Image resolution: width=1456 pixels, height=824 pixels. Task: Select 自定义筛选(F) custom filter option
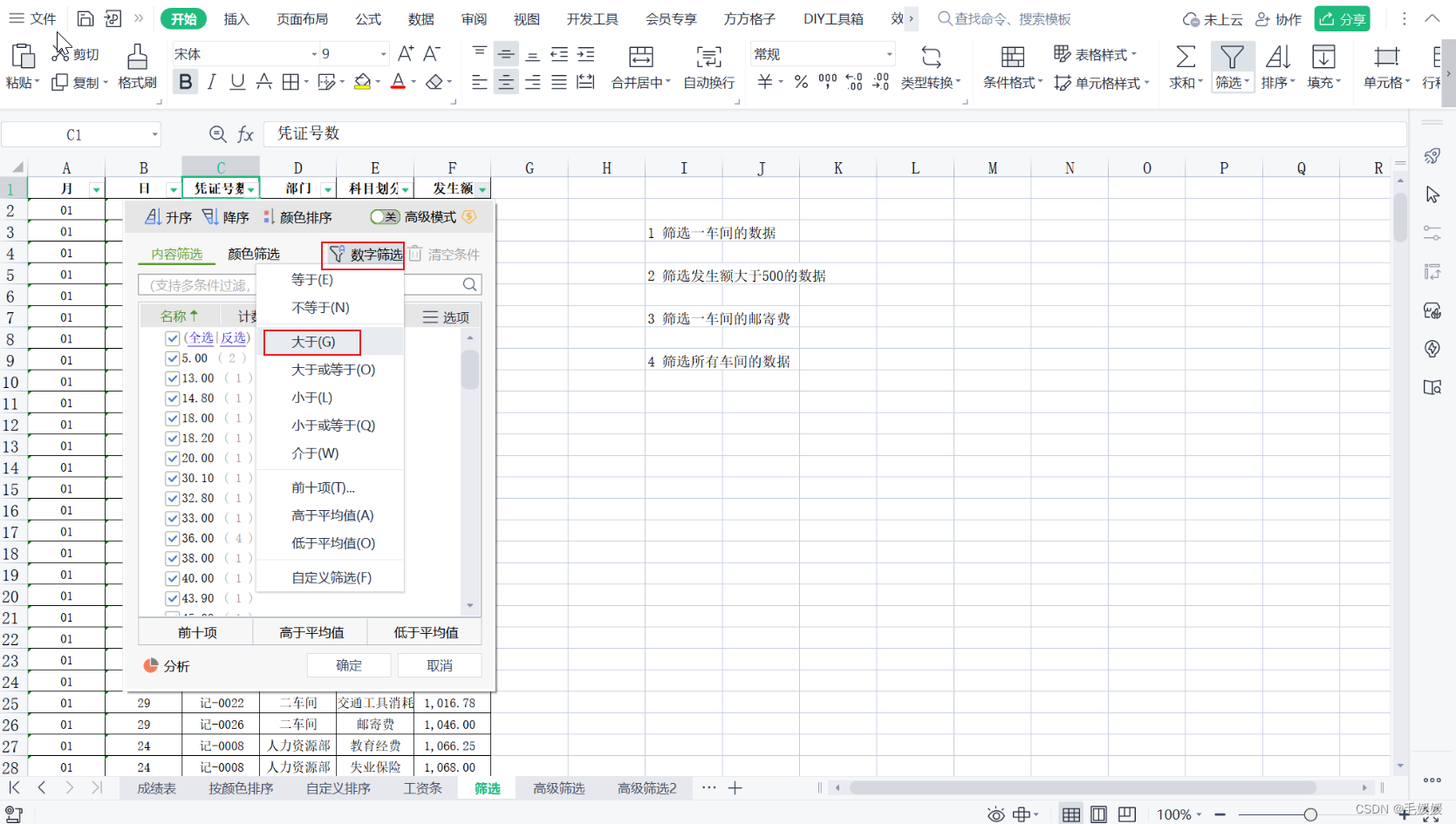pos(332,578)
